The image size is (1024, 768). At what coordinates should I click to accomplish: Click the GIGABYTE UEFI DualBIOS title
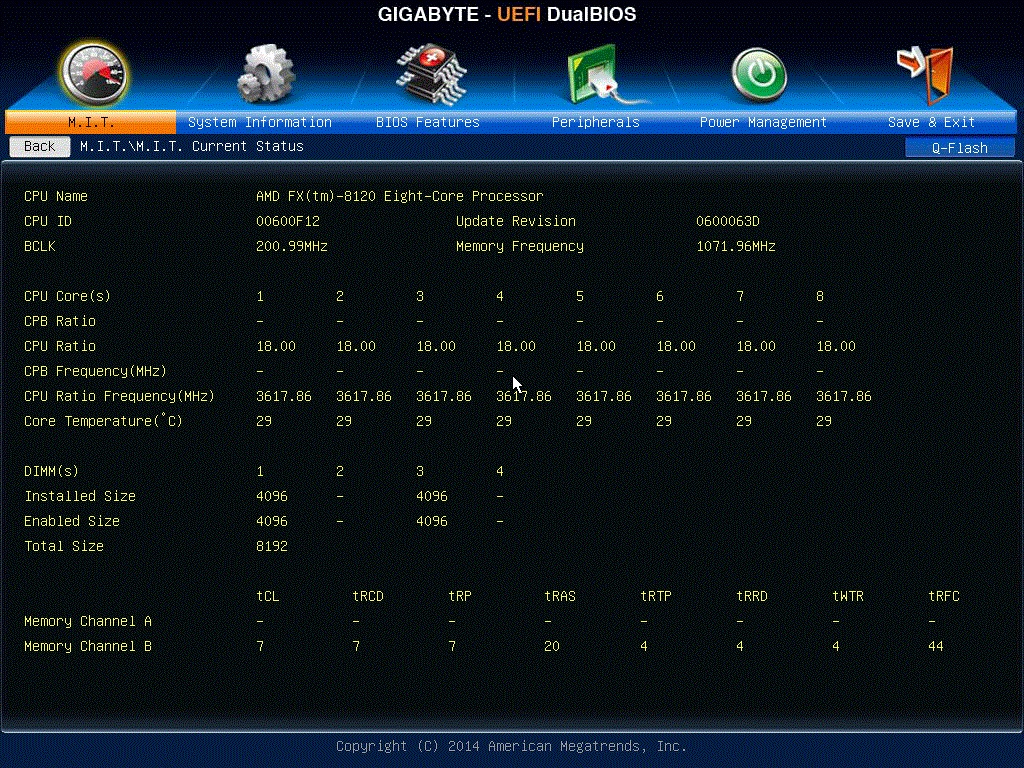point(507,14)
